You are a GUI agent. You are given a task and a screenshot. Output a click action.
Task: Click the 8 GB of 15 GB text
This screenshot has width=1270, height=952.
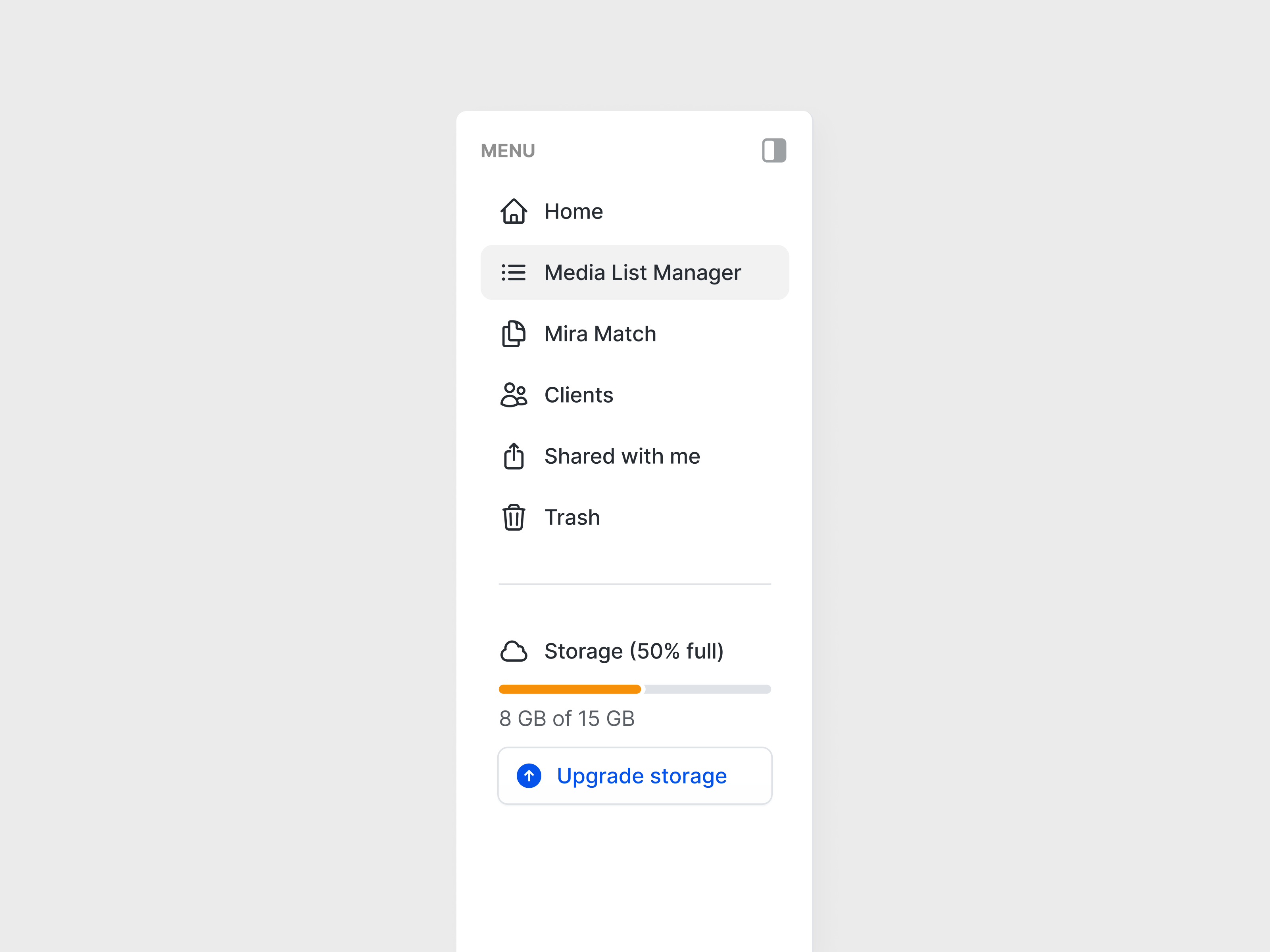567,718
